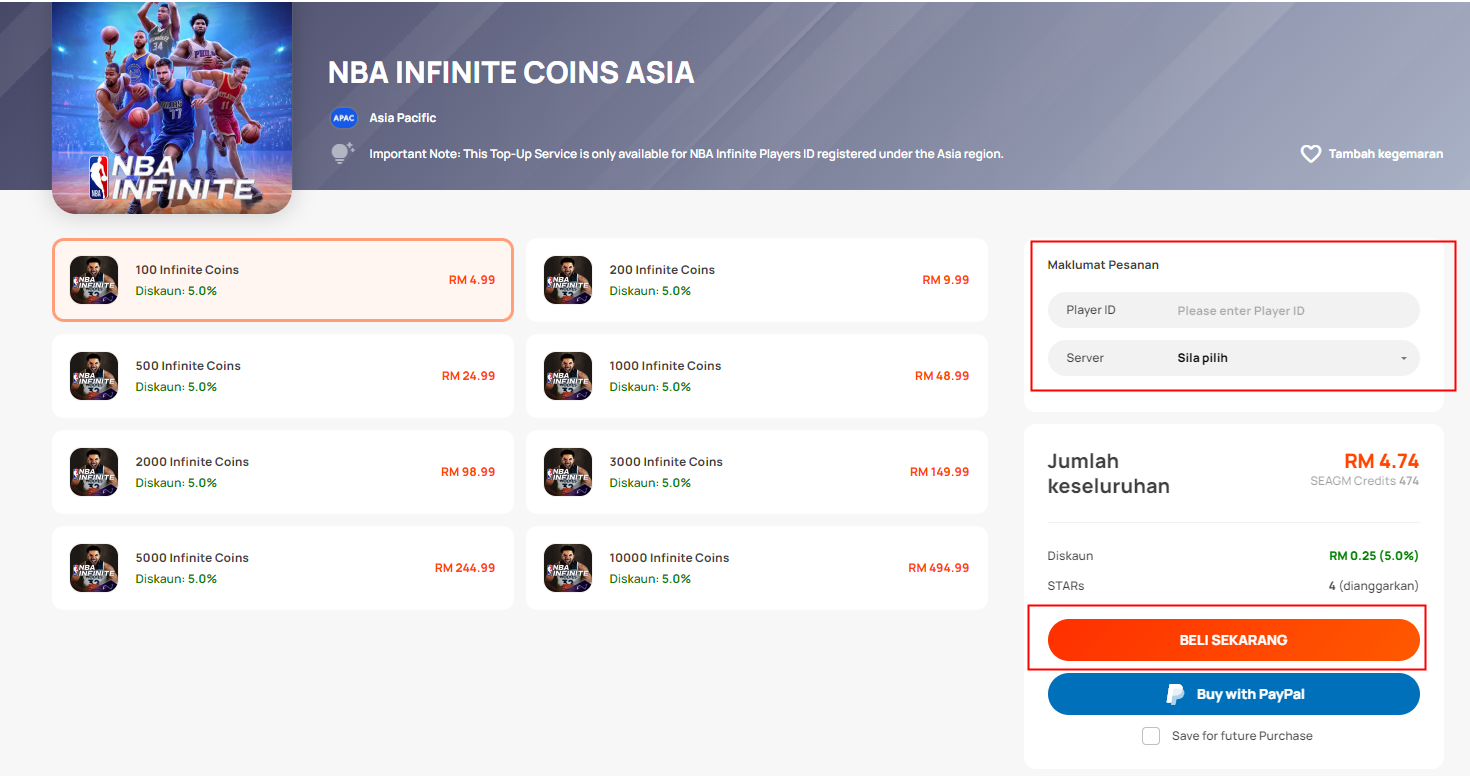The height and width of the screenshot is (776, 1470).
Task: Click the RM 4.74 total amount
Action: (1381, 461)
